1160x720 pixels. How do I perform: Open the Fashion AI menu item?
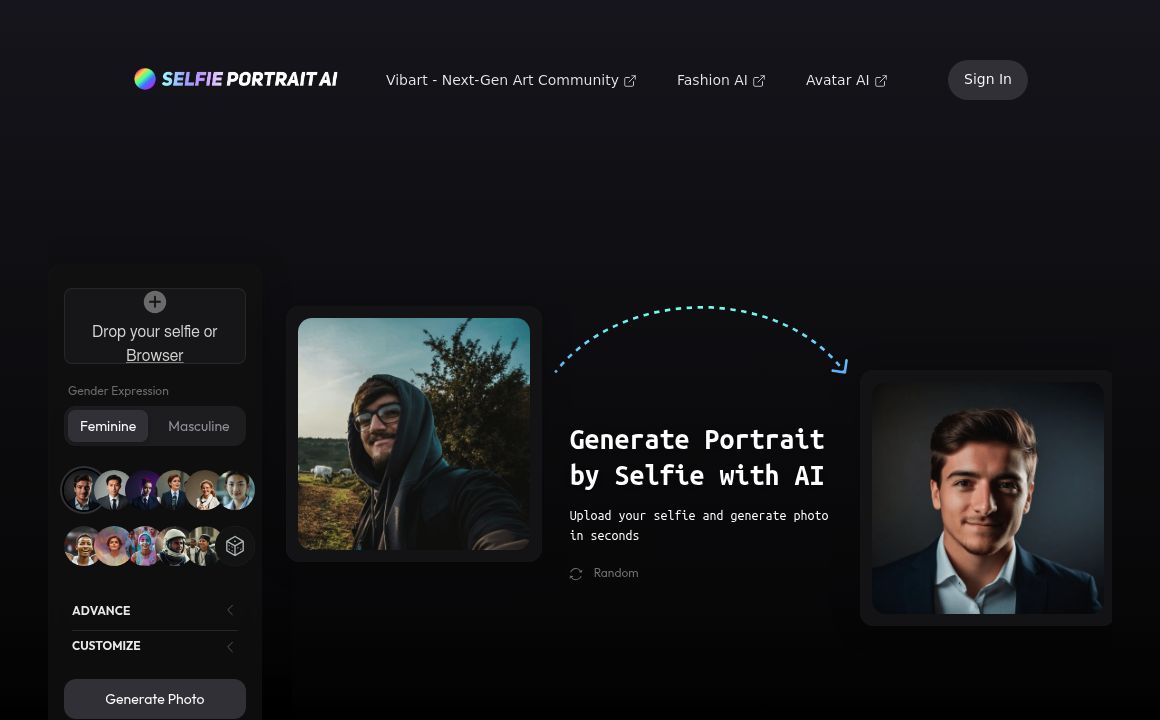712,80
